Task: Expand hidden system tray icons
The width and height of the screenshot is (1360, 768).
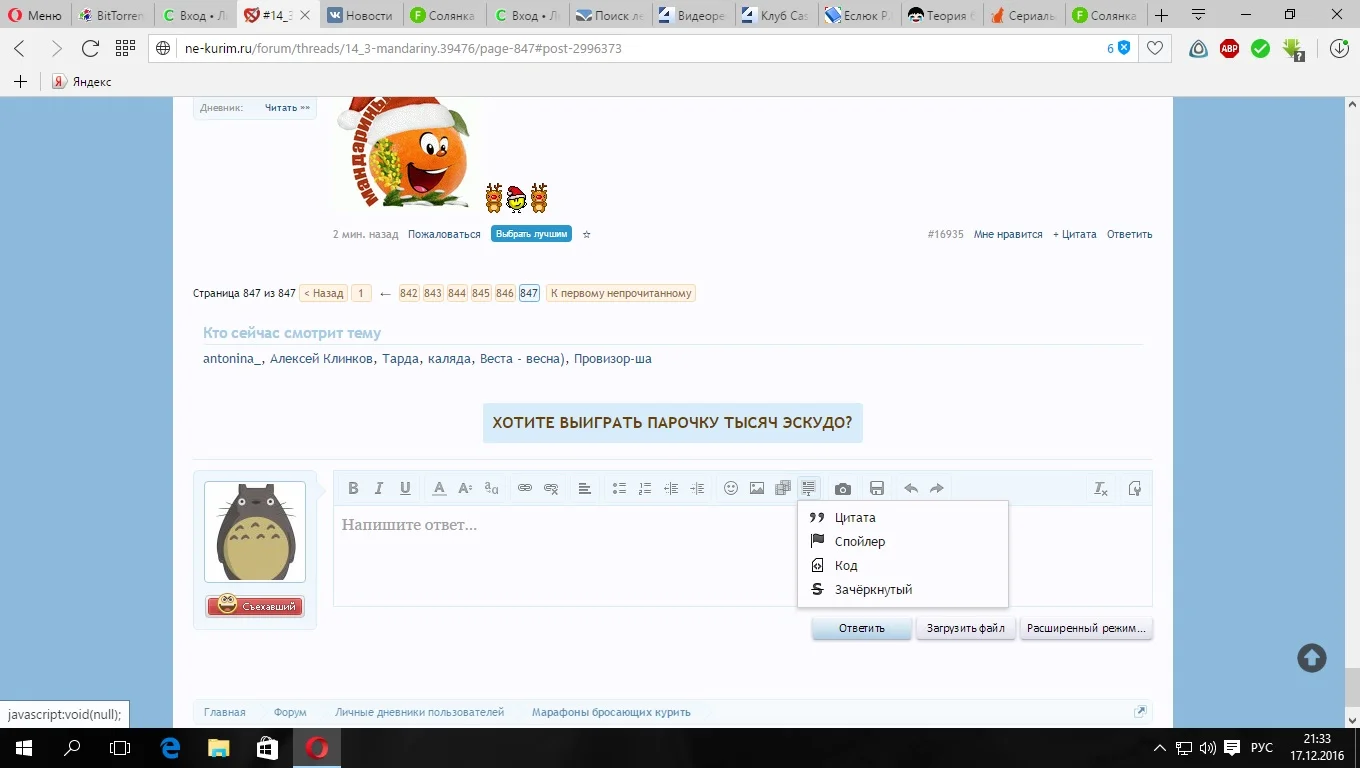Action: (1159, 747)
